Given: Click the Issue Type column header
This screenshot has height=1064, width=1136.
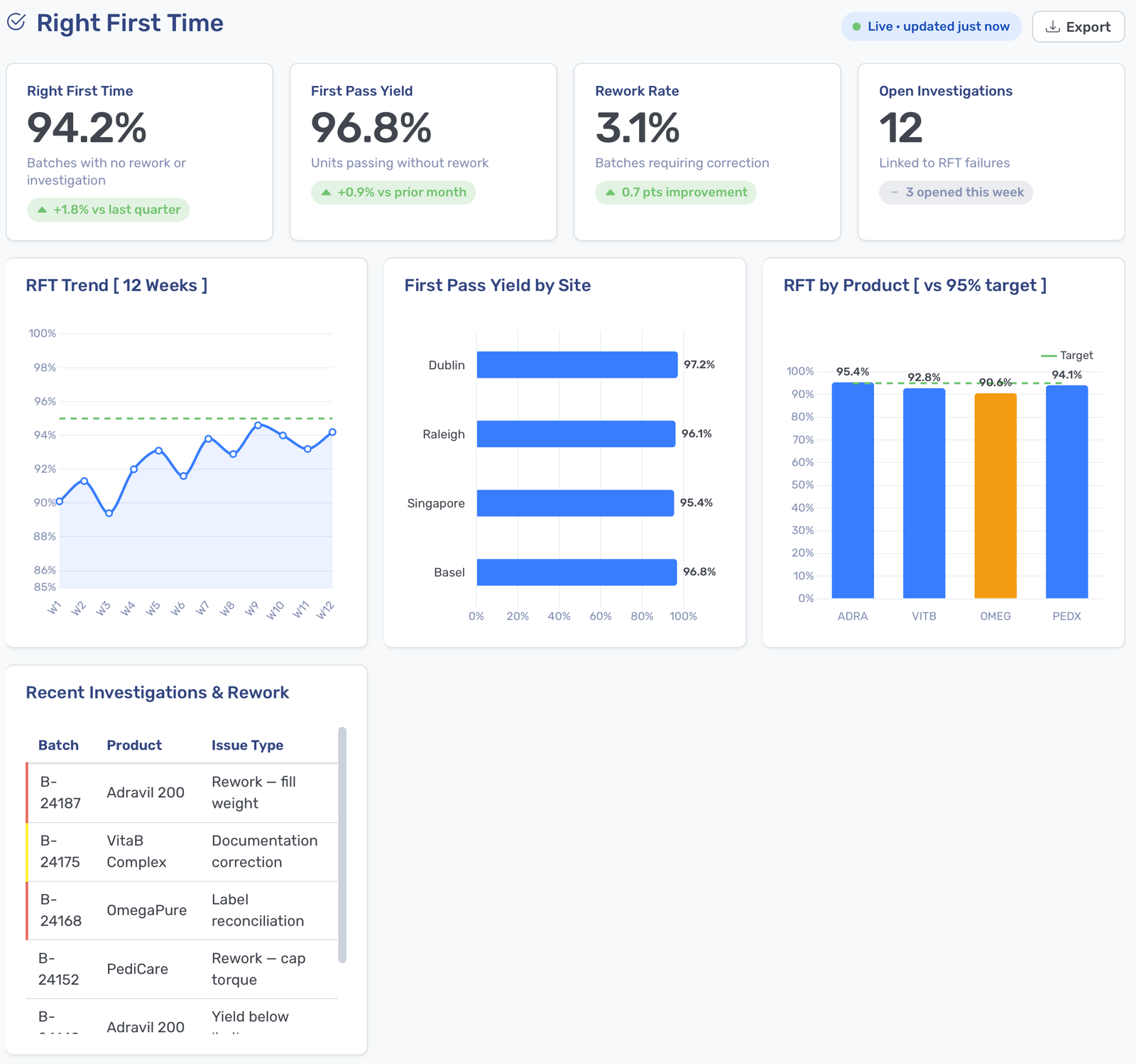Looking at the screenshot, I should pyautogui.click(x=247, y=745).
